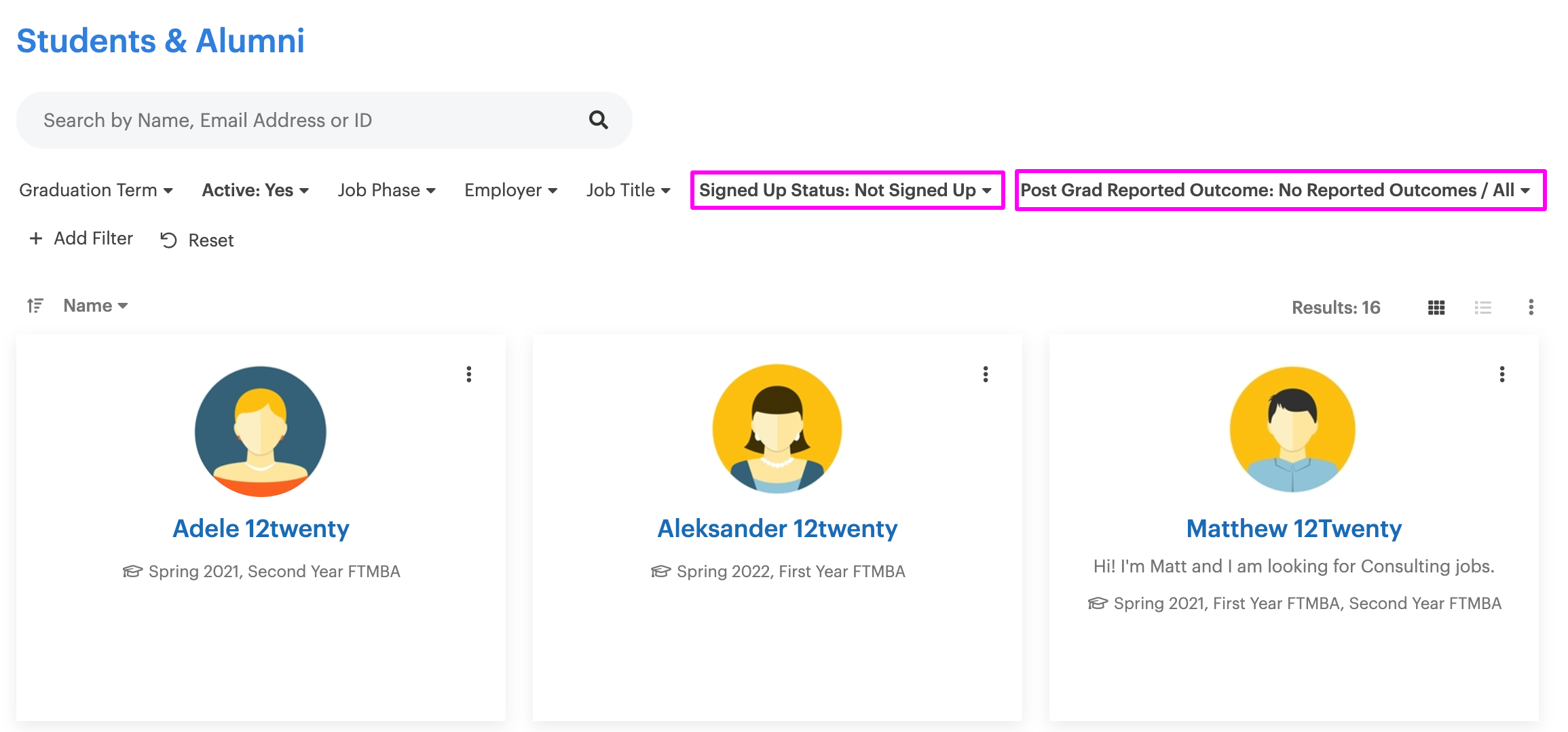This screenshot has height=732, width=1568.
Task: Open Adele 12twenty card options menu
Action: pos(468,374)
